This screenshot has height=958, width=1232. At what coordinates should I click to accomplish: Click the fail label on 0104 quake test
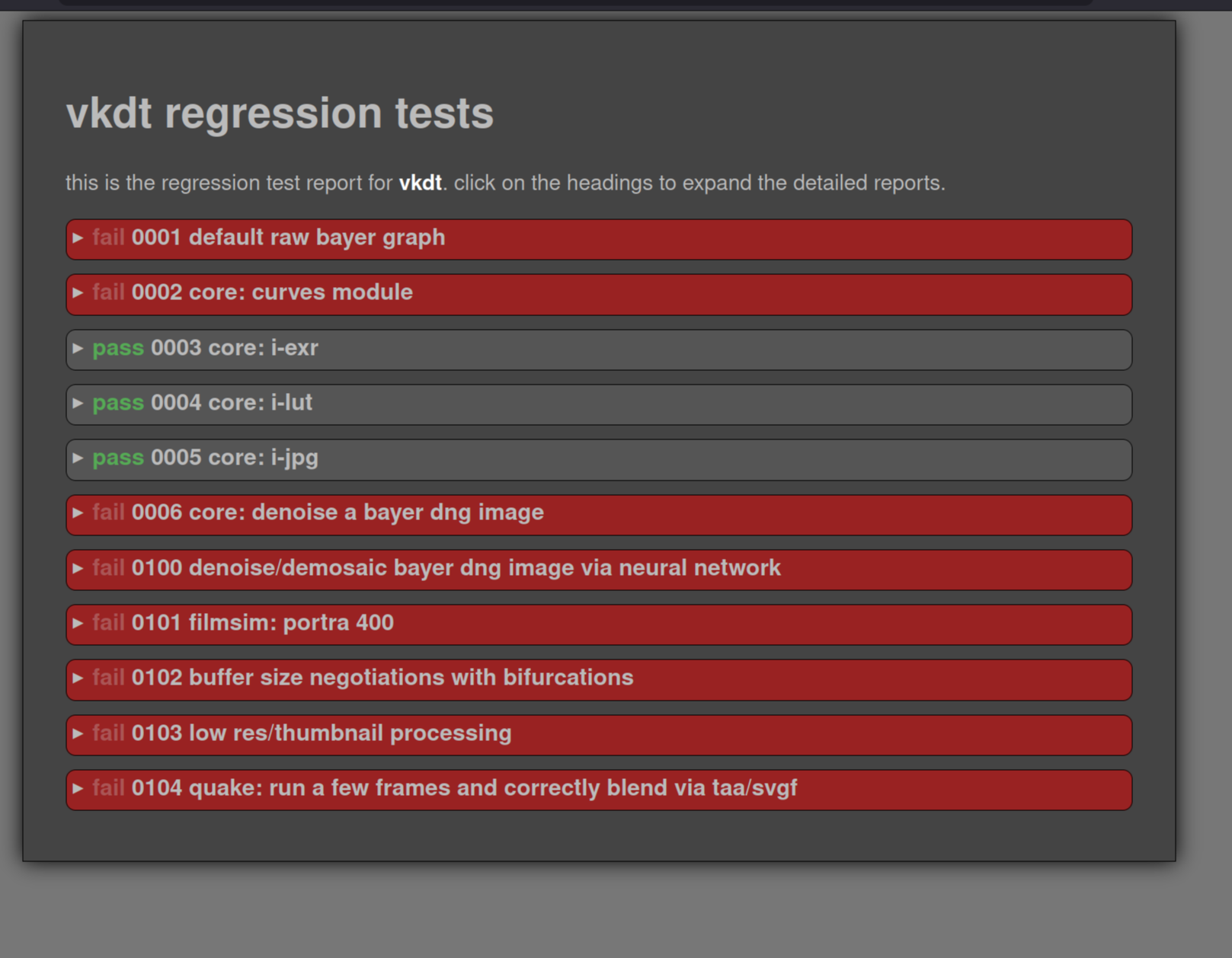(108, 788)
